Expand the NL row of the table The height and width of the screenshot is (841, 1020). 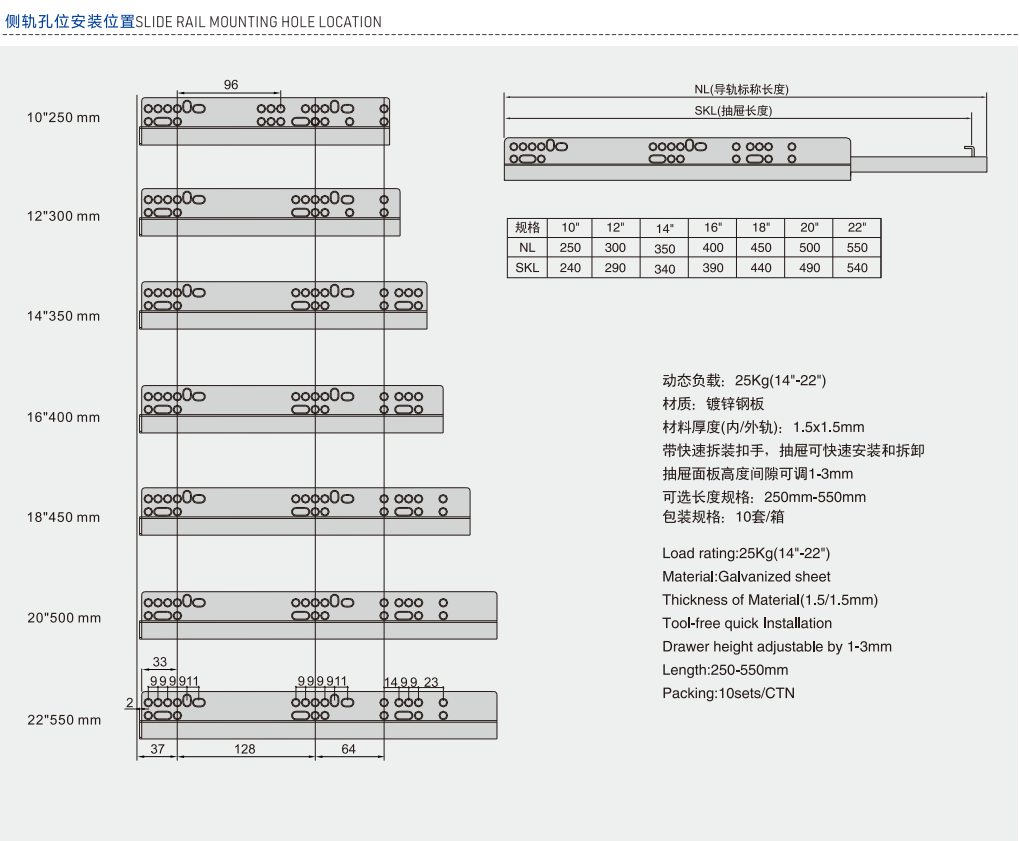527,247
